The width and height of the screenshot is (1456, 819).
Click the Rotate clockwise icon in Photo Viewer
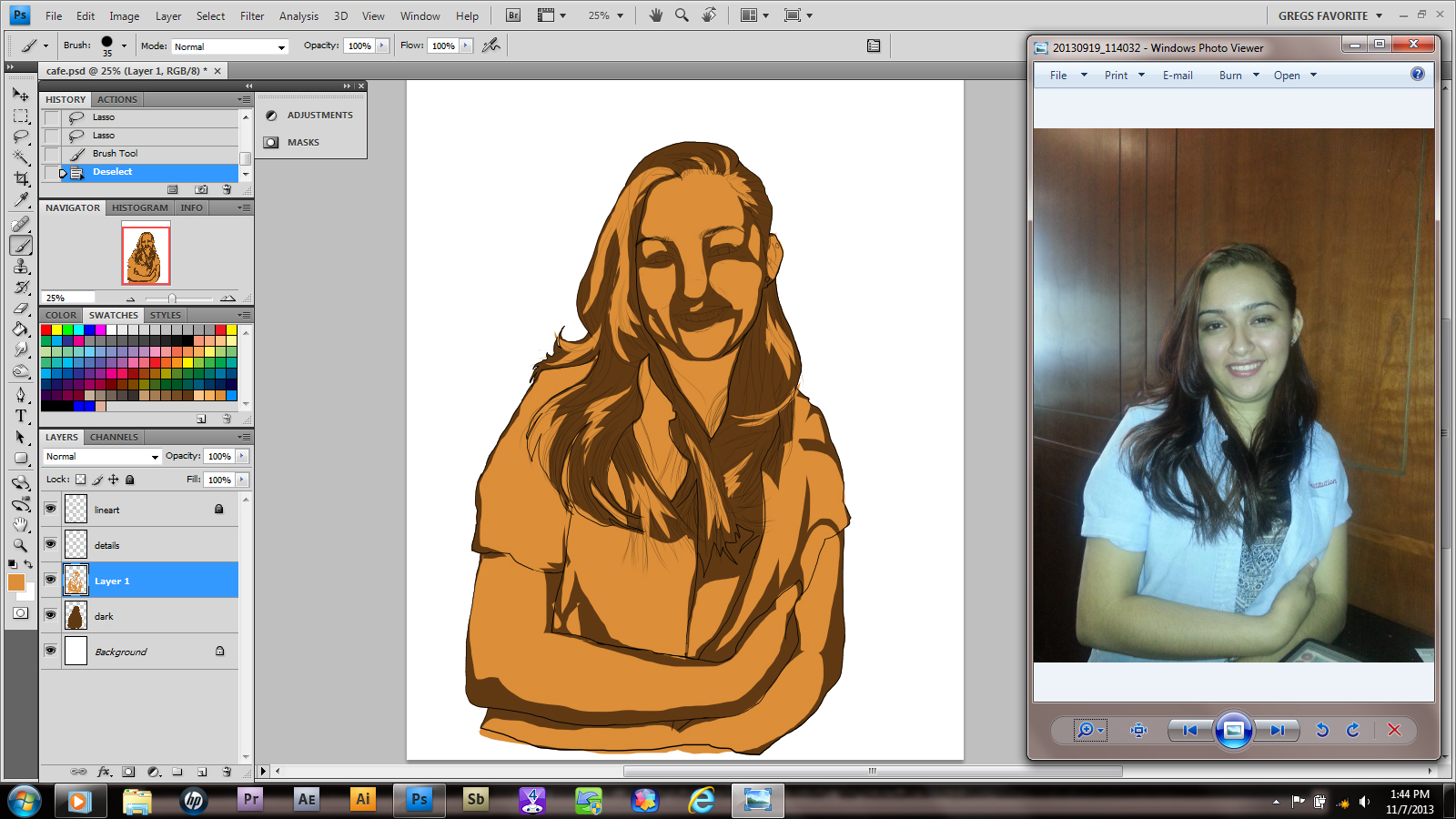tap(1352, 730)
